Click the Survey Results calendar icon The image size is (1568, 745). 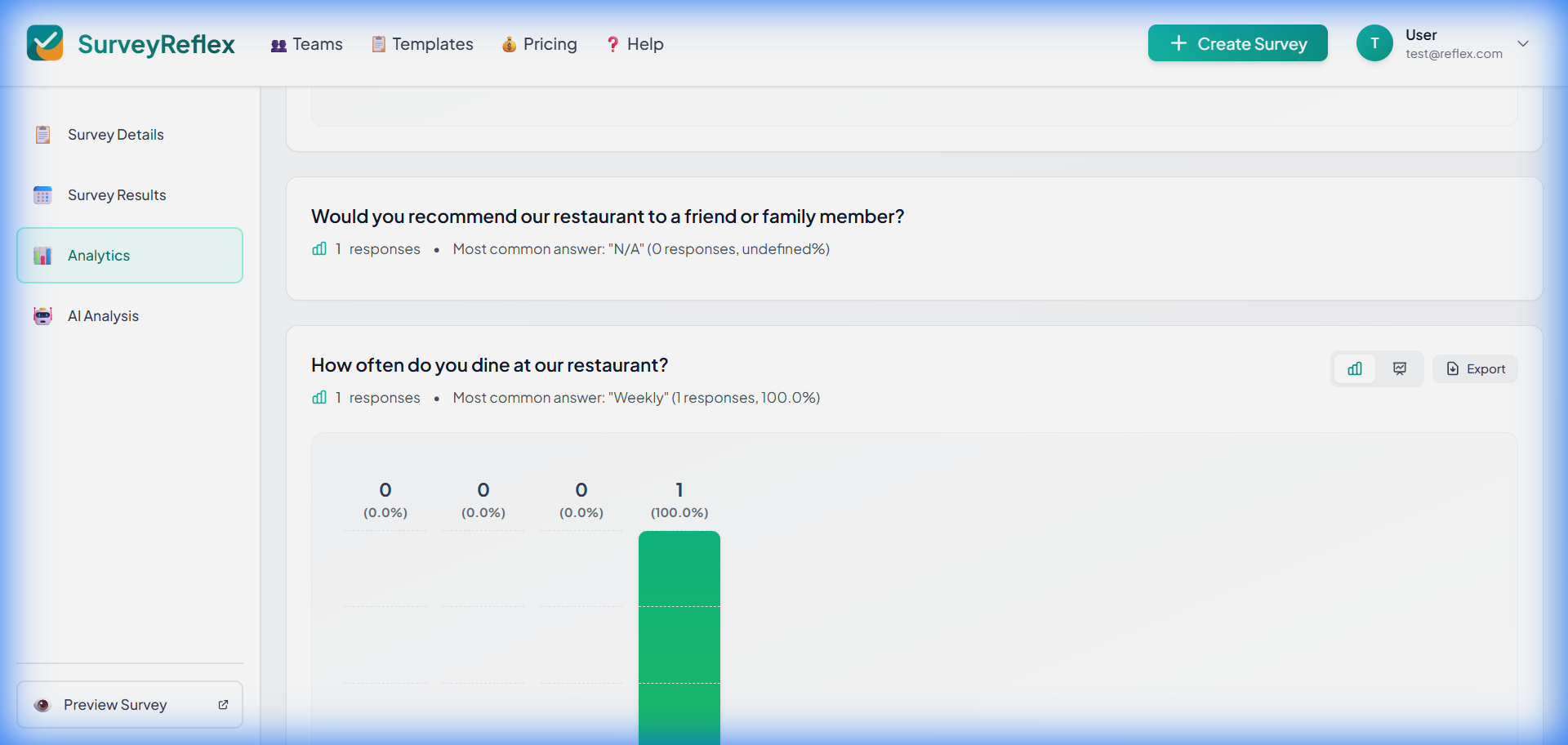[x=42, y=194]
